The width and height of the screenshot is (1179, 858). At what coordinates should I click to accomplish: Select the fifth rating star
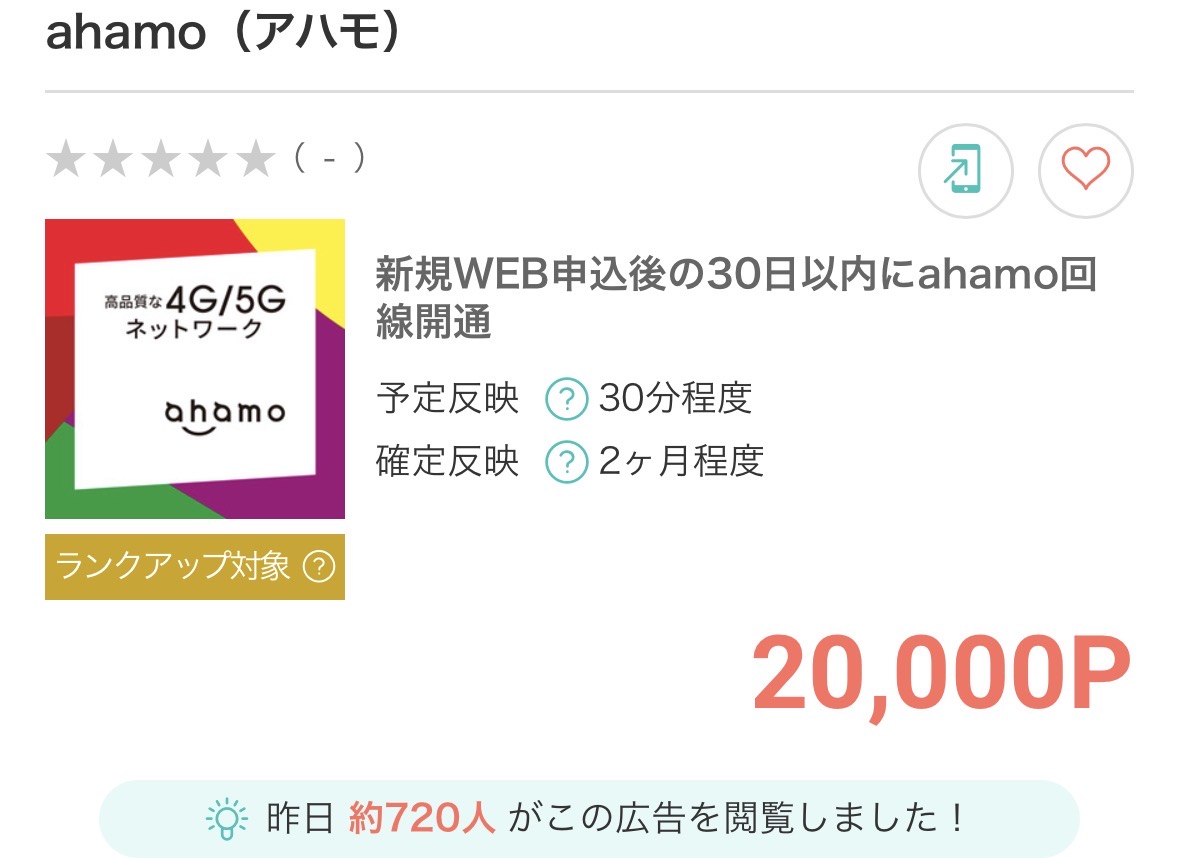[x=256, y=160]
